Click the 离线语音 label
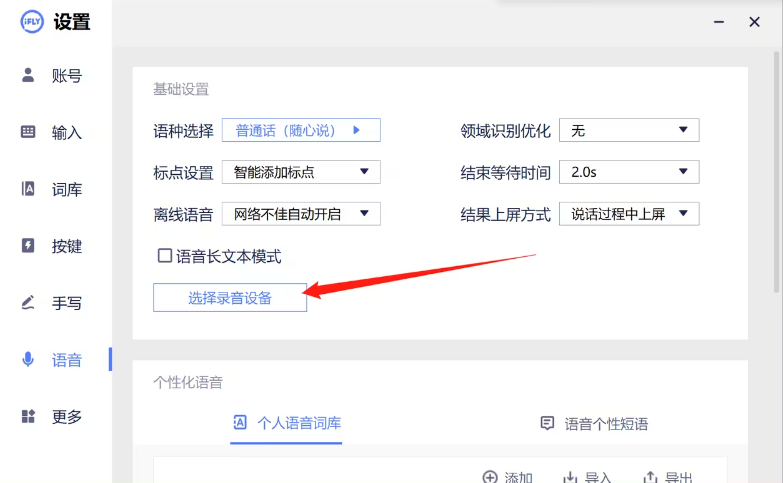783x483 pixels. coord(183,214)
